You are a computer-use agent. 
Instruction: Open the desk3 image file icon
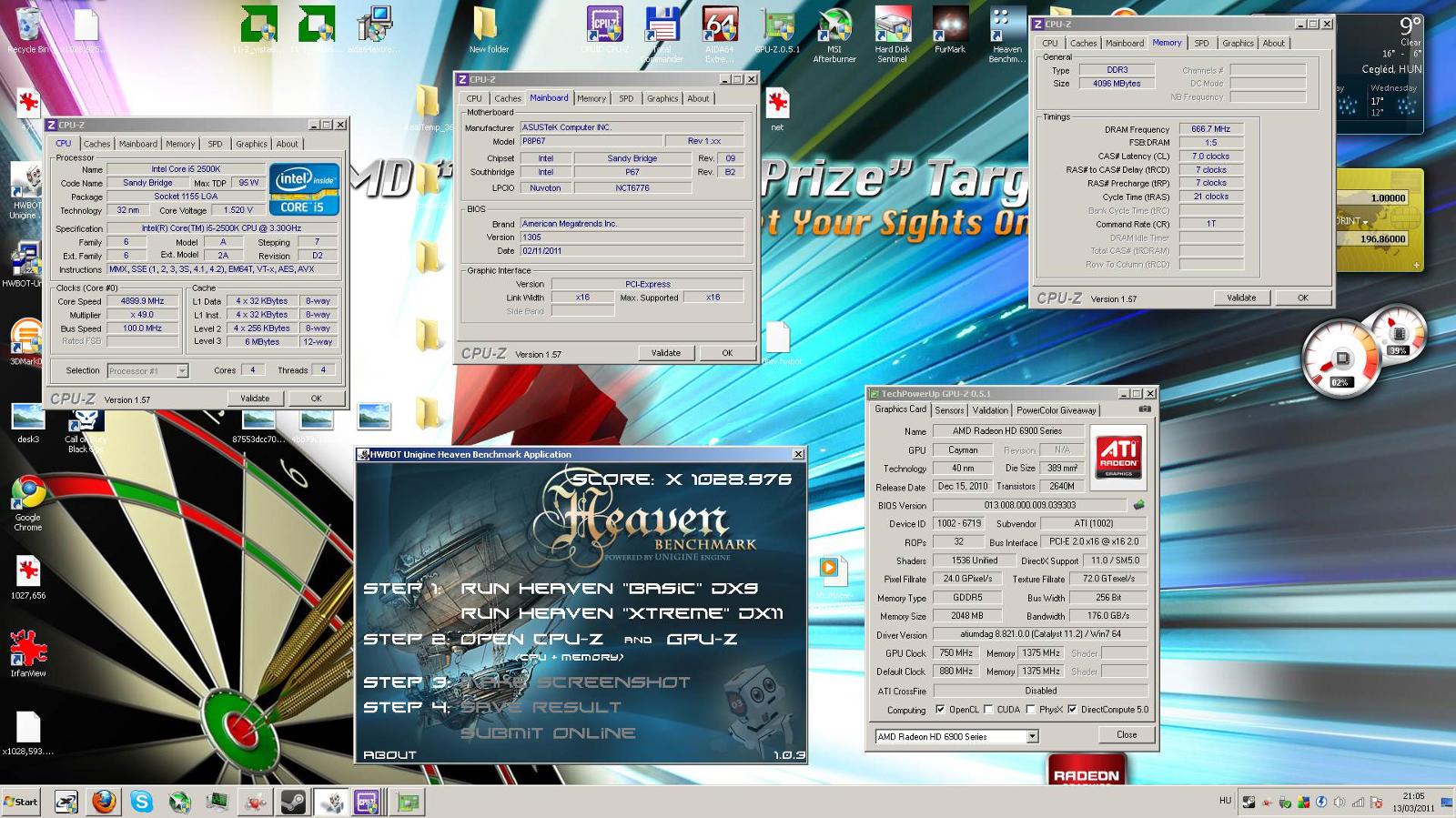tap(28, 423)
